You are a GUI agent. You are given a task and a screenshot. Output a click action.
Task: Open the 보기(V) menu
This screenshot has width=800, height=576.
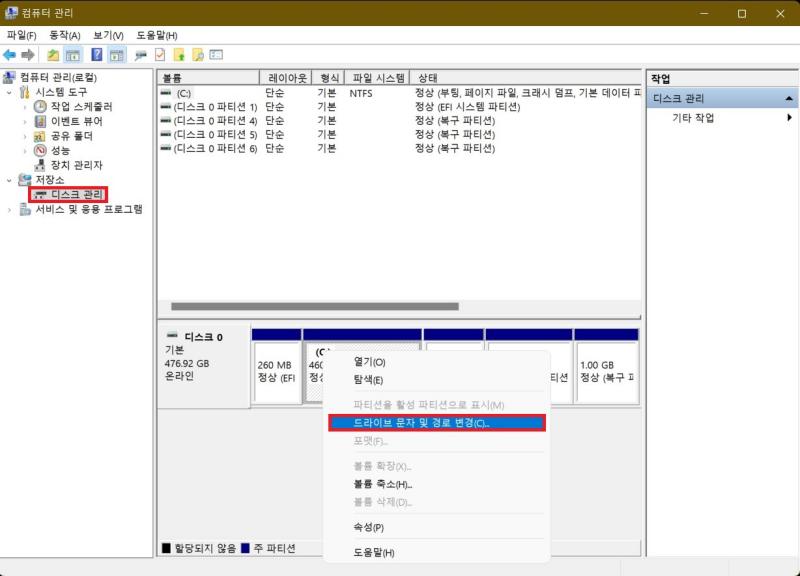108,35
